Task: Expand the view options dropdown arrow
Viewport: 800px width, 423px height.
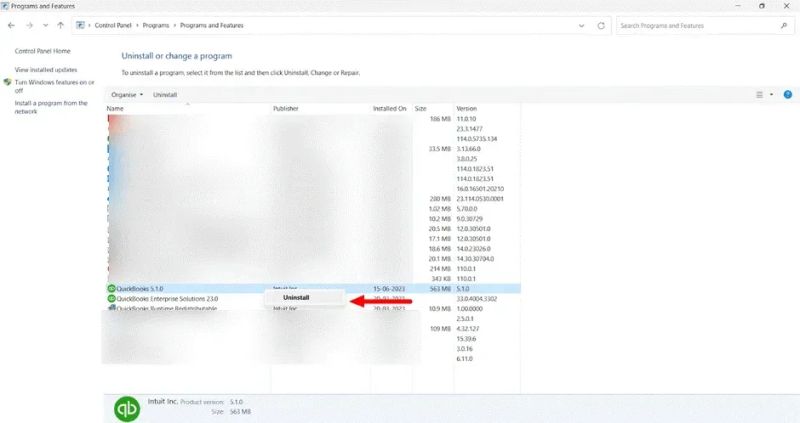Action: pos(771,95)
